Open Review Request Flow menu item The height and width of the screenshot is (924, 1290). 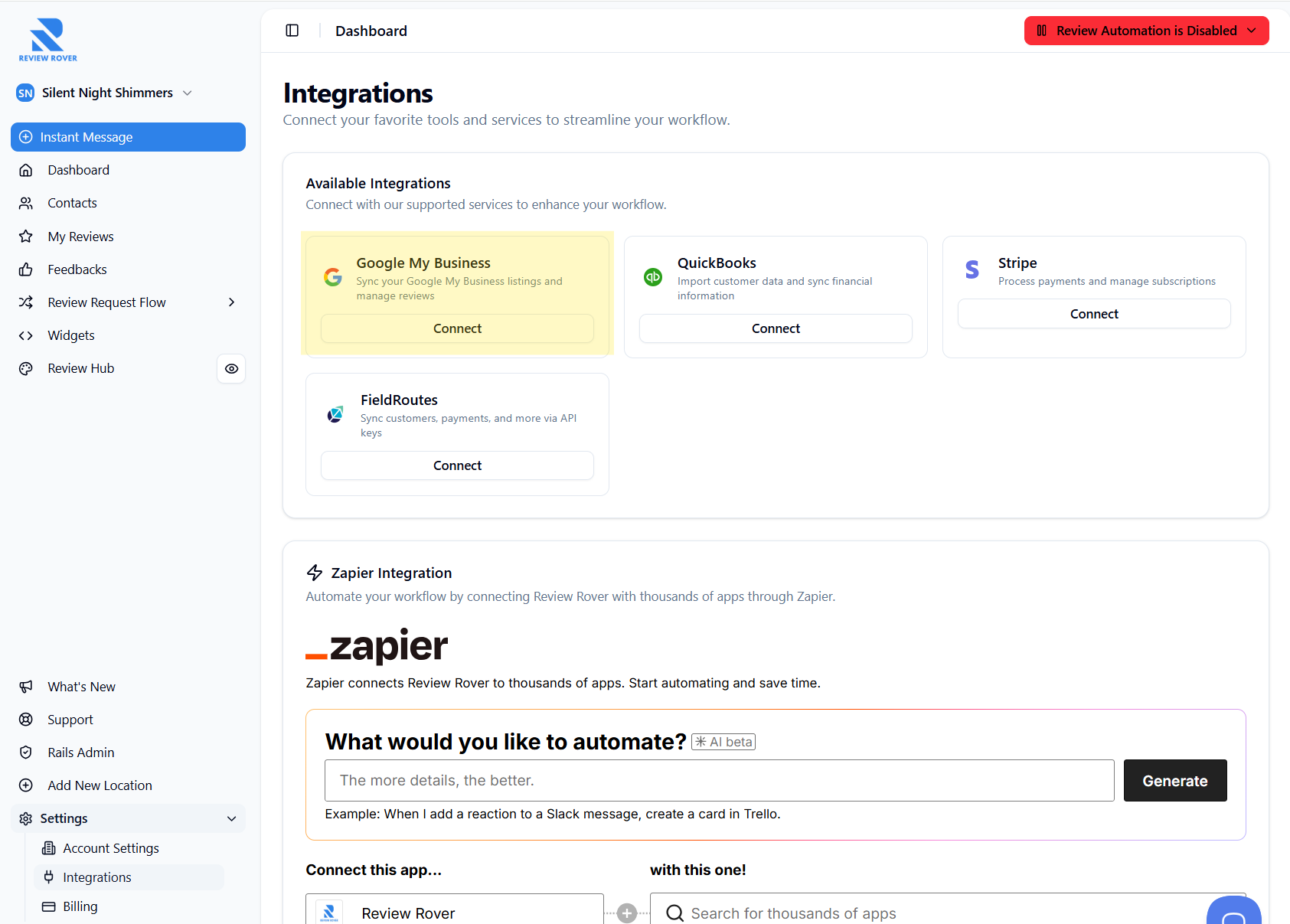pos(106,302)
